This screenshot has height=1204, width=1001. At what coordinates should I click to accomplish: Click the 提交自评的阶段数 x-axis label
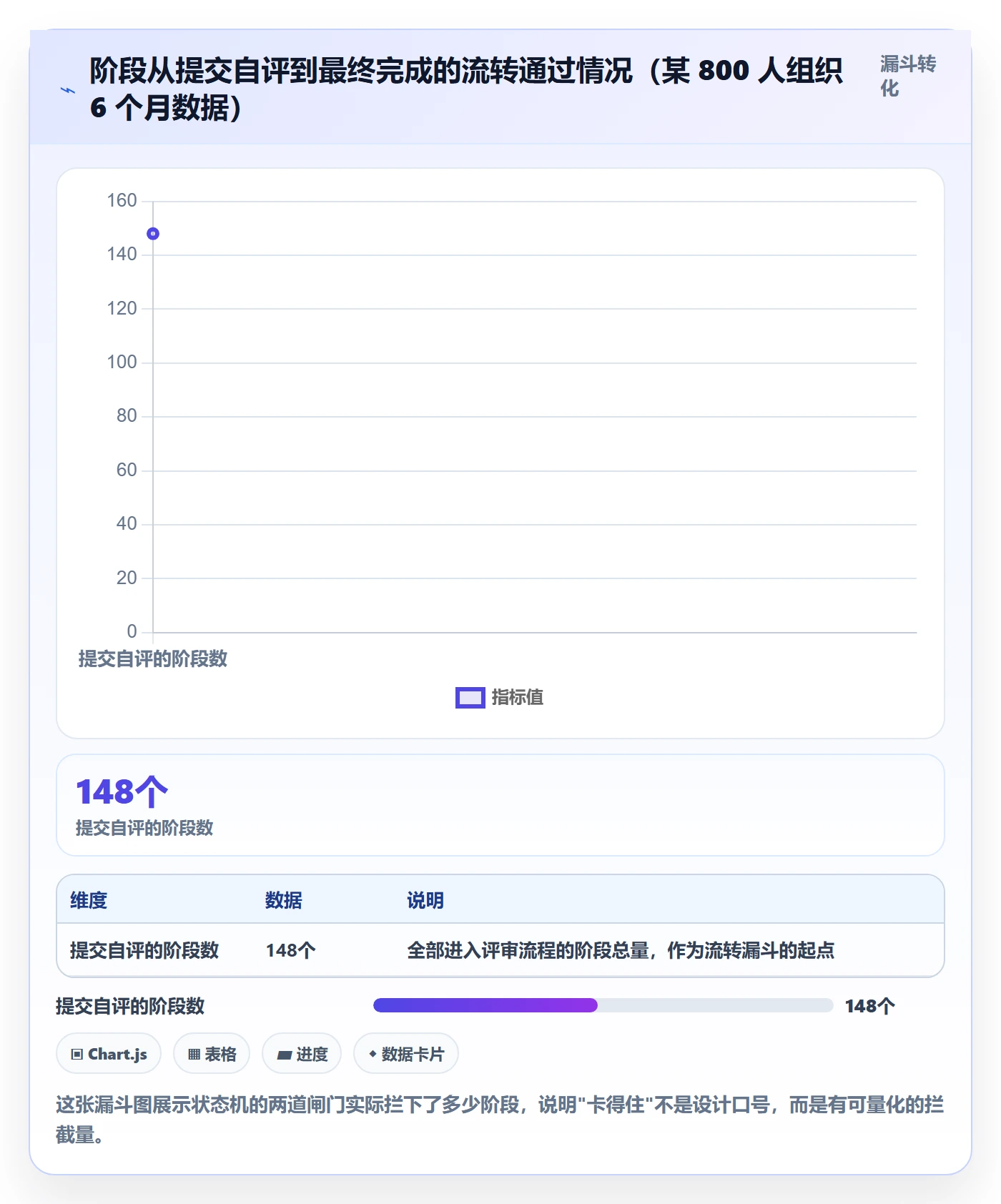click(153, 658)
